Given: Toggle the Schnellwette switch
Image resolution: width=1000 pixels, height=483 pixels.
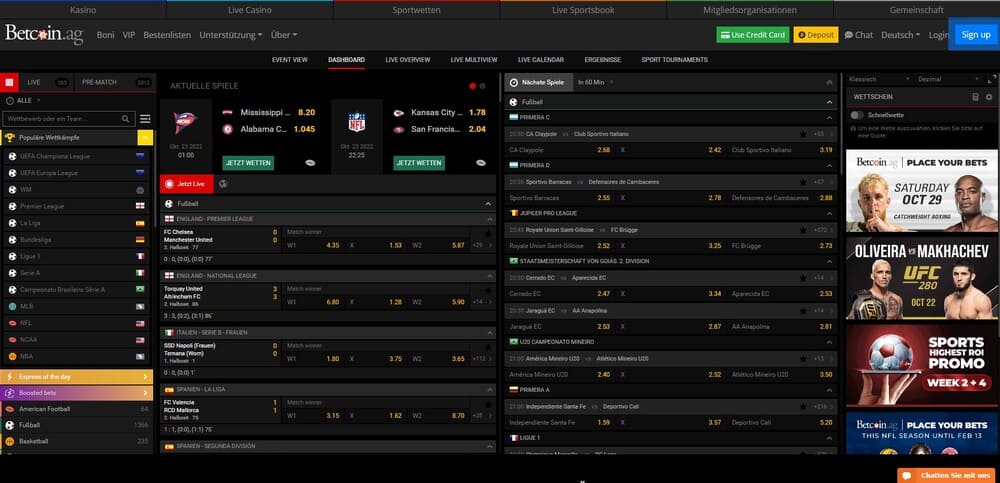Looking at the screenshot, I should pos(857,115).
